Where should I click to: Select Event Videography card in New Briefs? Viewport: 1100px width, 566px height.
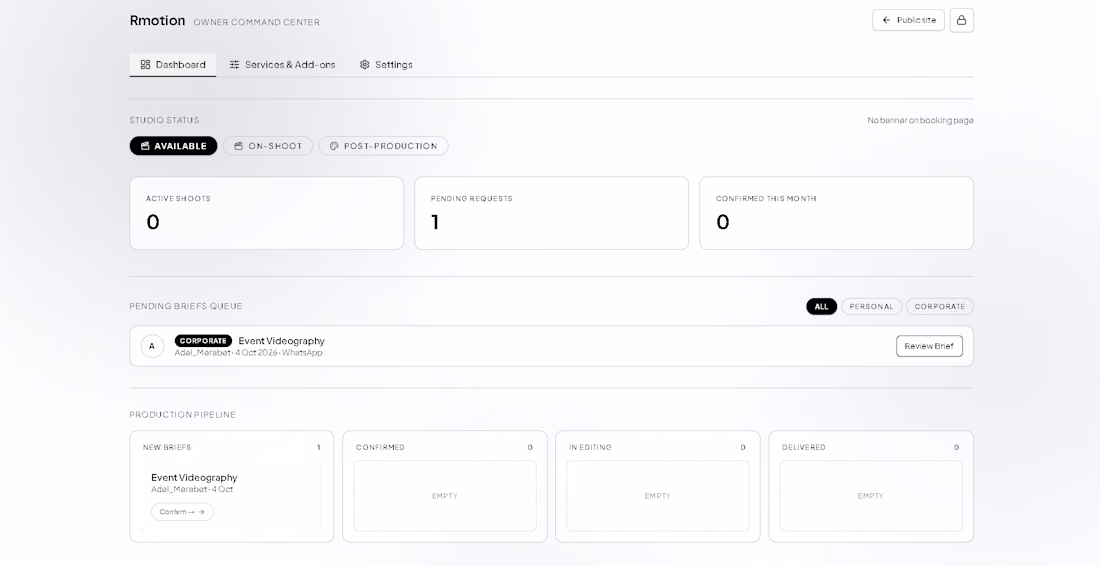(x=231, y=497)
